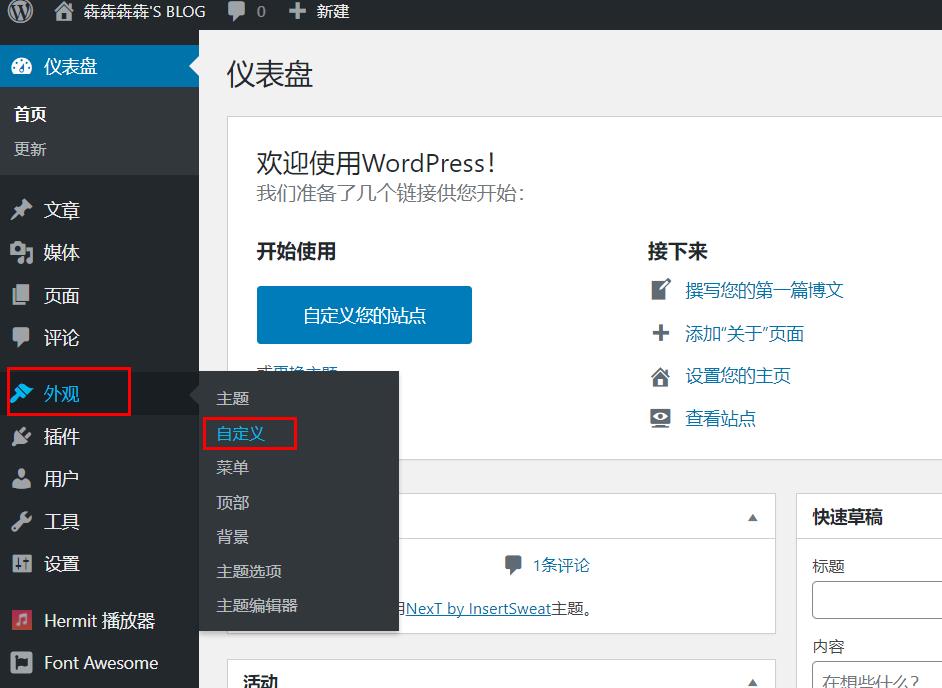Click the media icon for 媒体
942x688 pixels.
click(x=22, y=252)
